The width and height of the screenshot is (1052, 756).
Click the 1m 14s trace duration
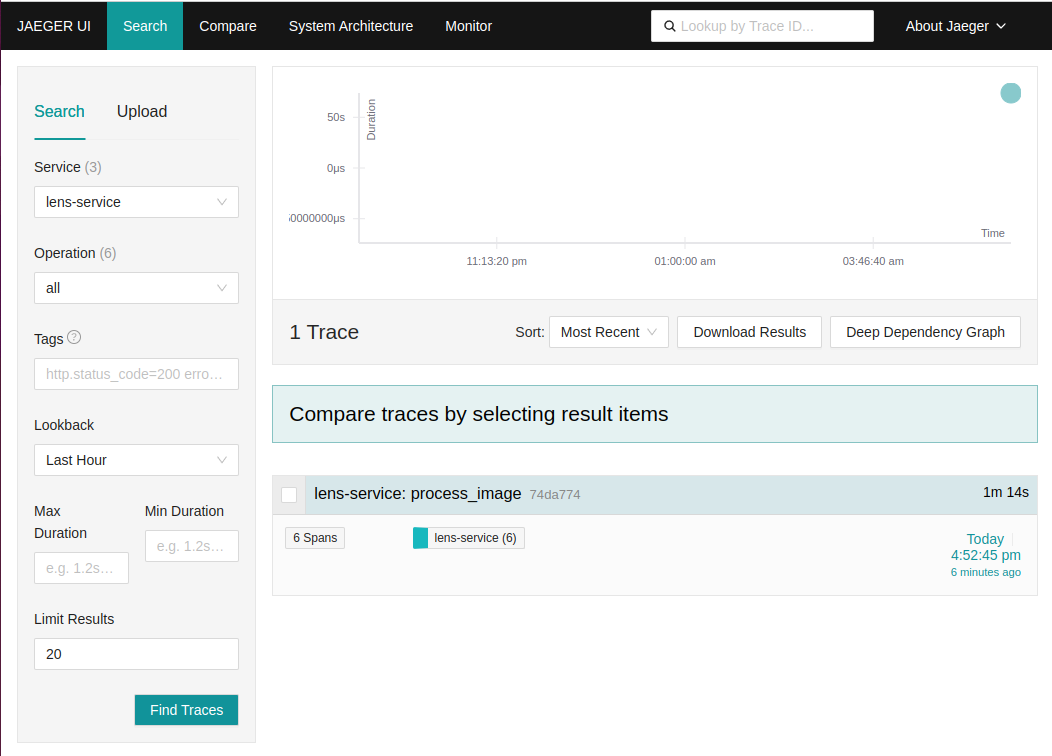coord(1006,492)
